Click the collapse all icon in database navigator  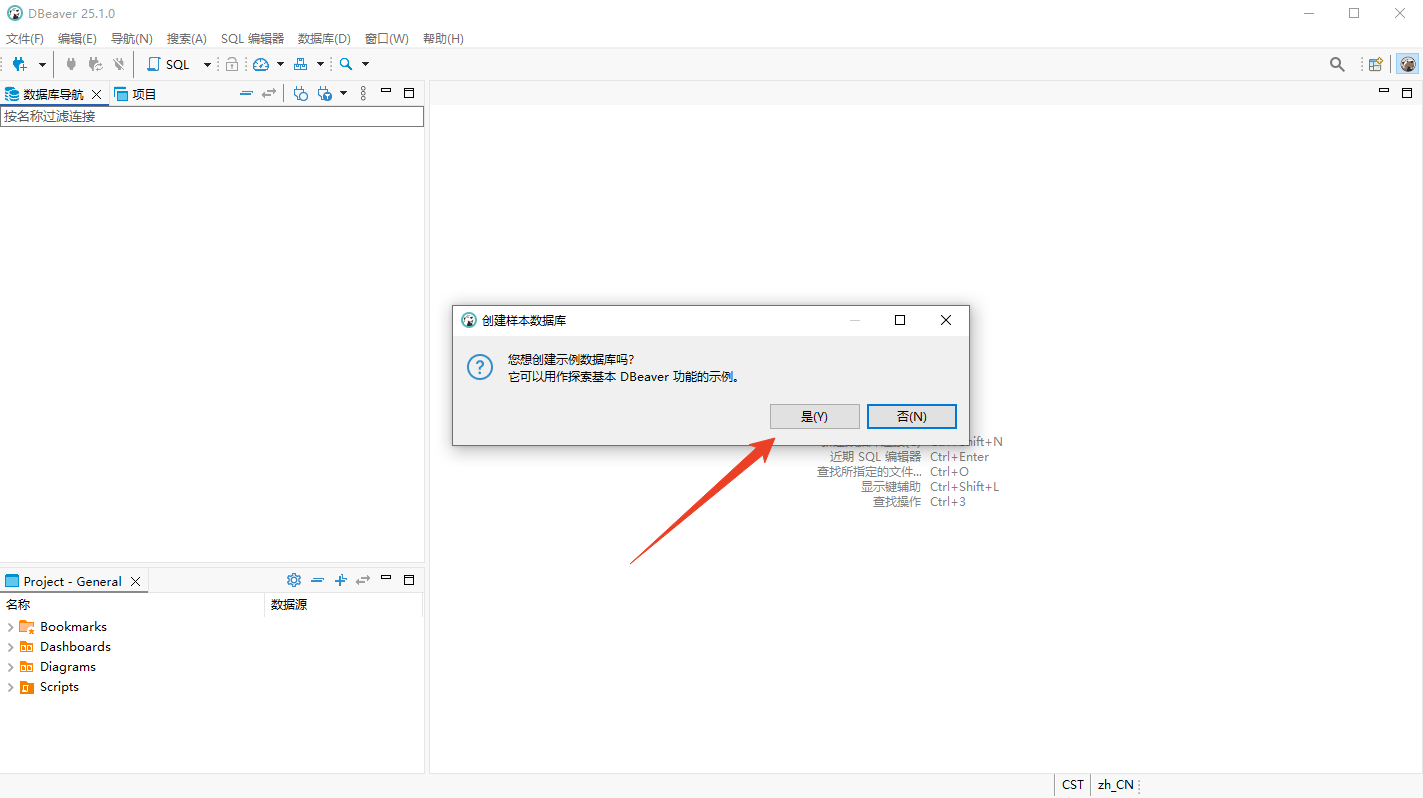[246, 93]
